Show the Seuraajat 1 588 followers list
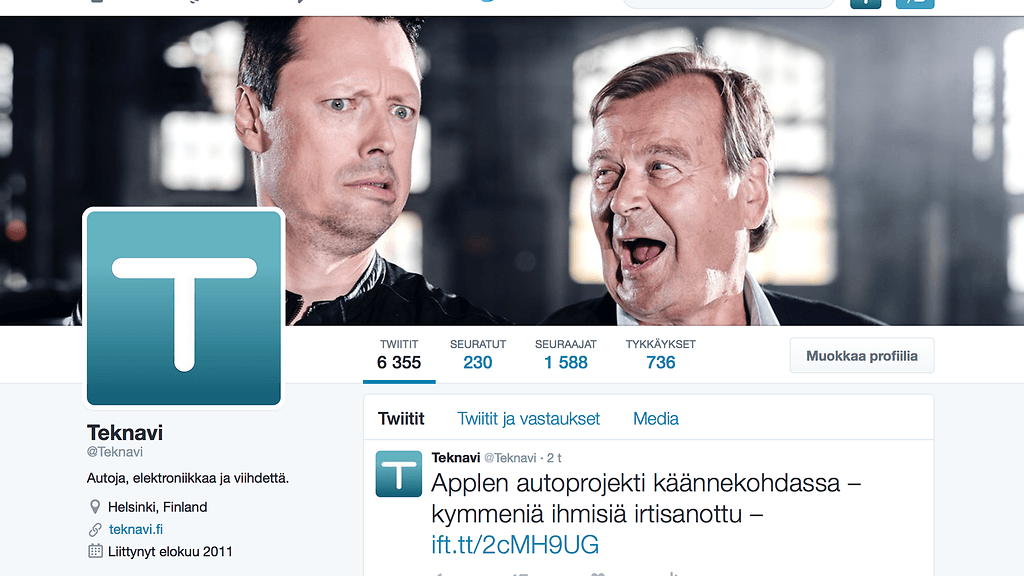The width and height of the screenshot is (1024, 576). 566,355
